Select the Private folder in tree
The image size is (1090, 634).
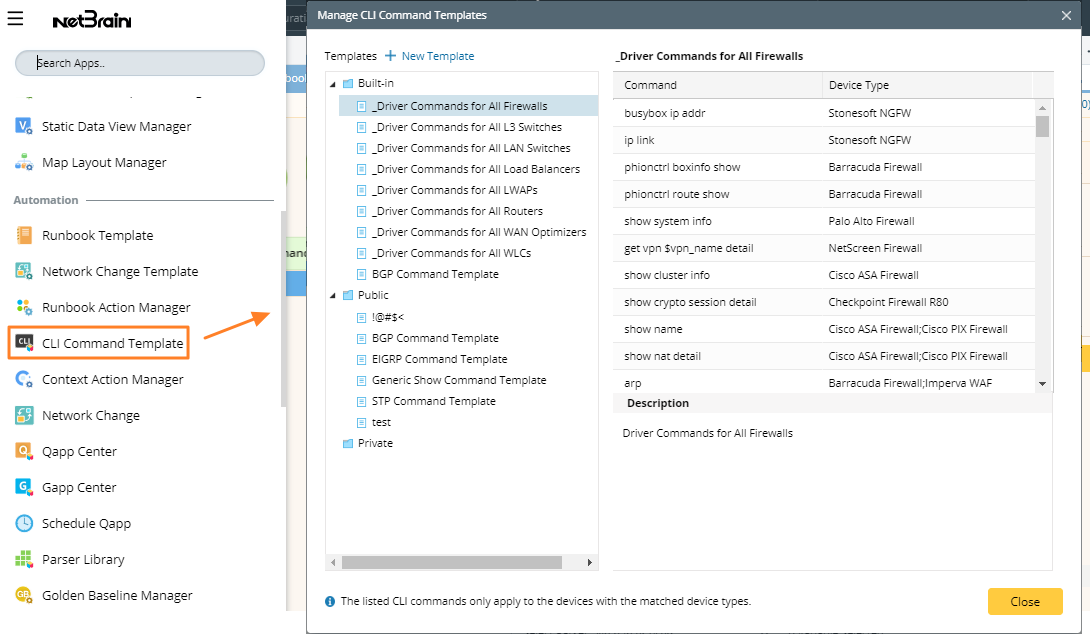point(375,443)
